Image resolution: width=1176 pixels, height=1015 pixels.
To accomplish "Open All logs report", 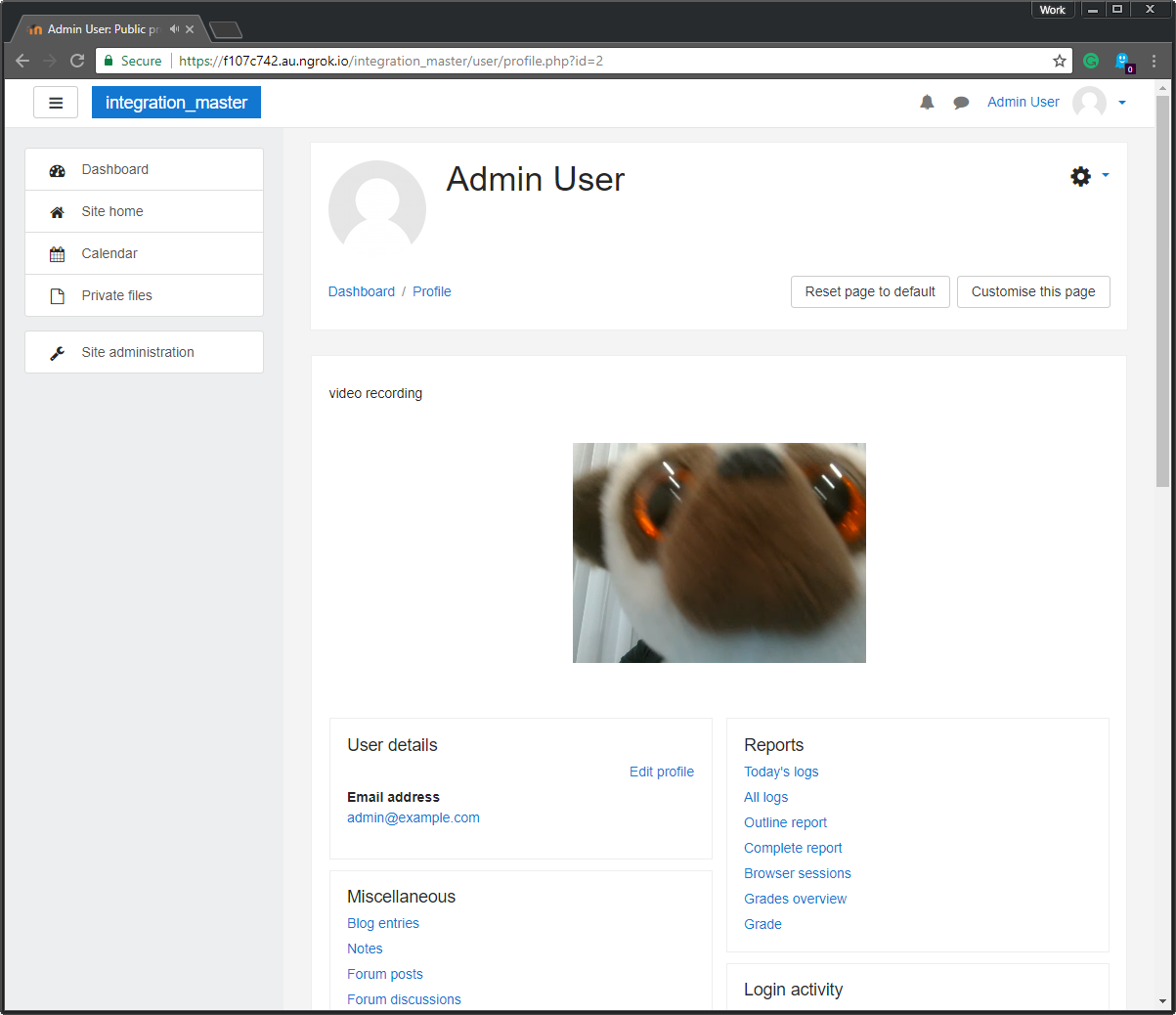I will [765, 797].
